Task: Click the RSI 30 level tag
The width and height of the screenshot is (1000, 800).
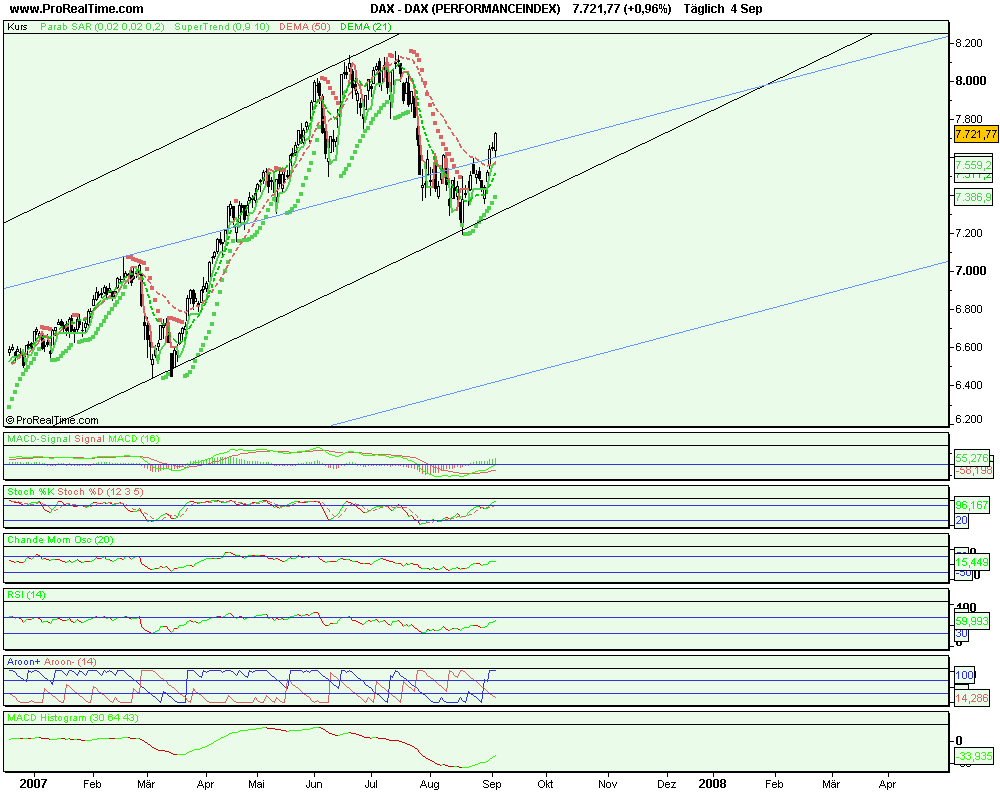Action: [x=961, y=633]
